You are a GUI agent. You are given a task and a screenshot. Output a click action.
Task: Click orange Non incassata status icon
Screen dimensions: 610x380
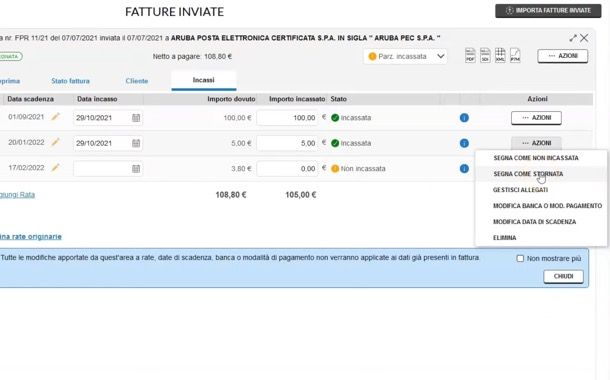(335, 169)
